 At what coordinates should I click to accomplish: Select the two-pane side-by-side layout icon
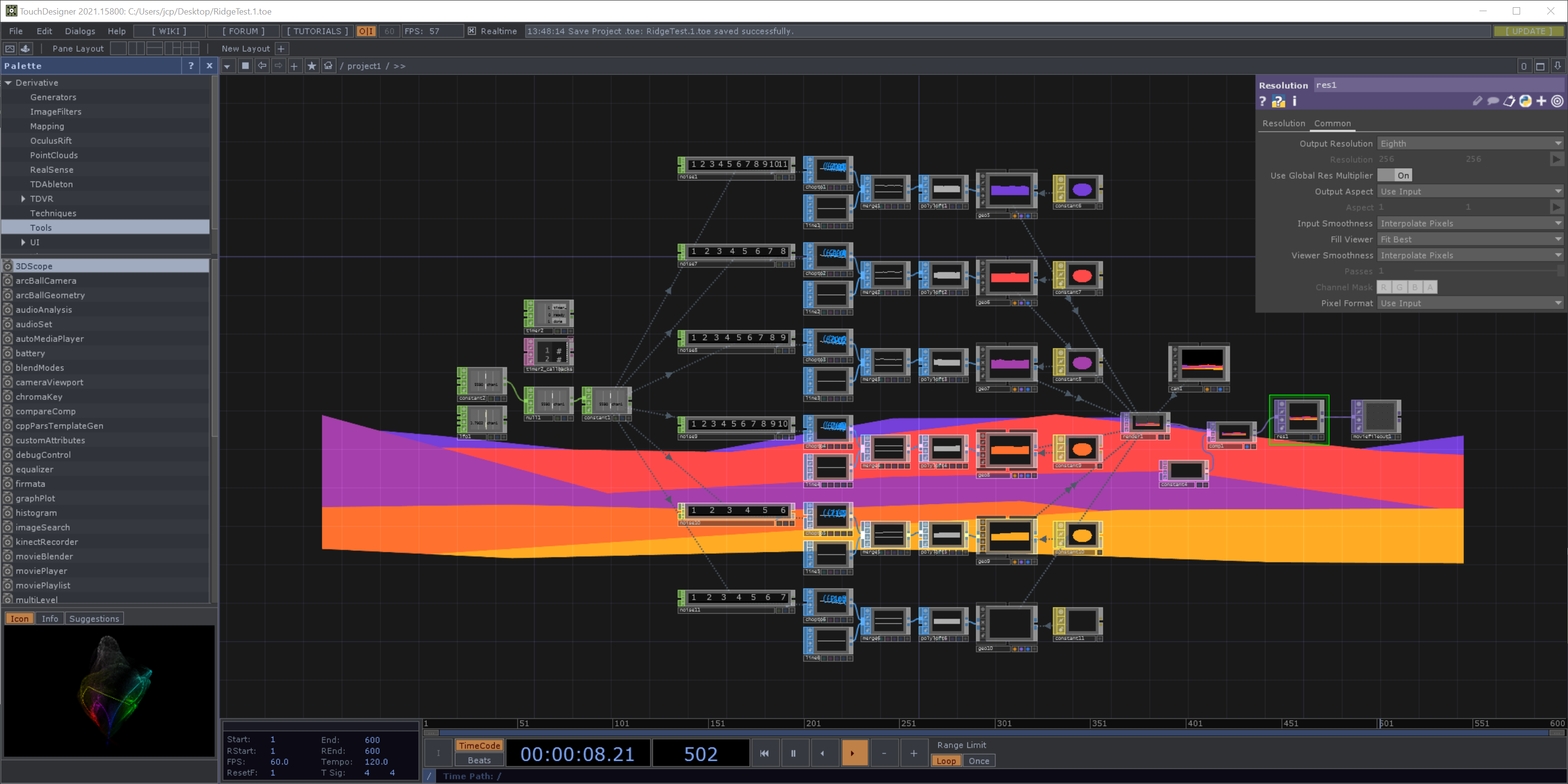(136, 49)
